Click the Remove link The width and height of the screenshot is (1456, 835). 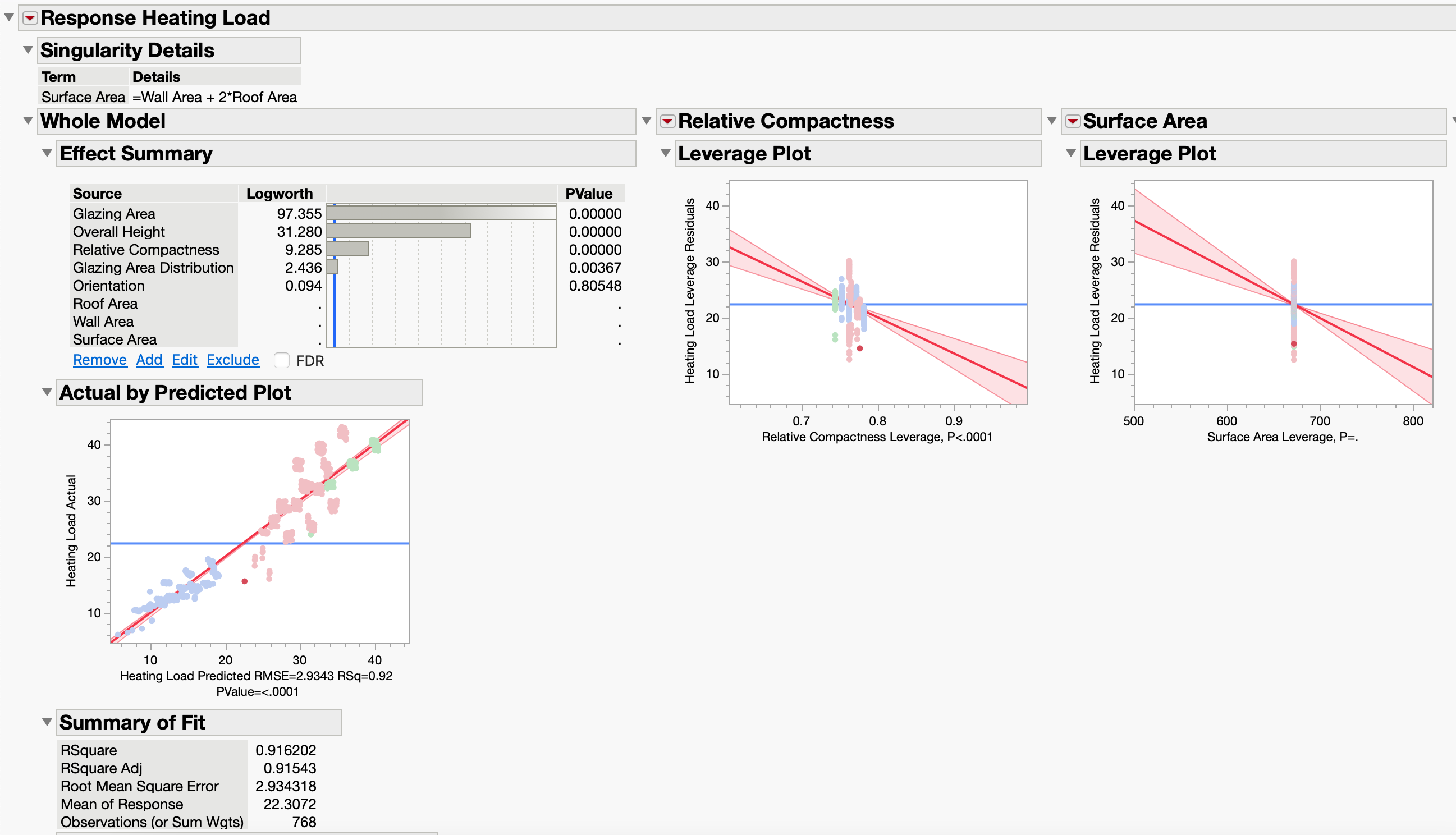[100, 360]
